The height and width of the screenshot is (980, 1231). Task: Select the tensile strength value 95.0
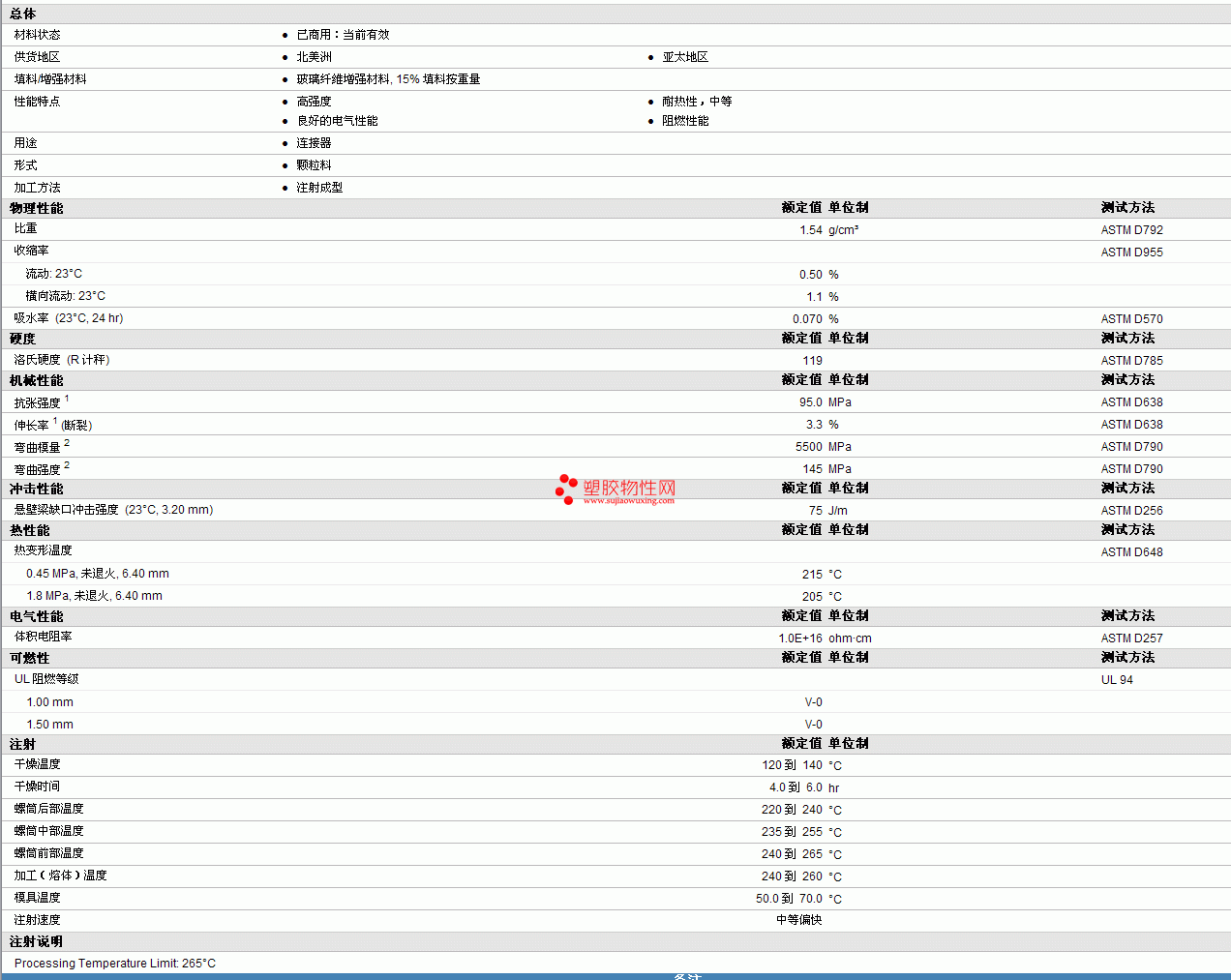click(x=811, y=402)
